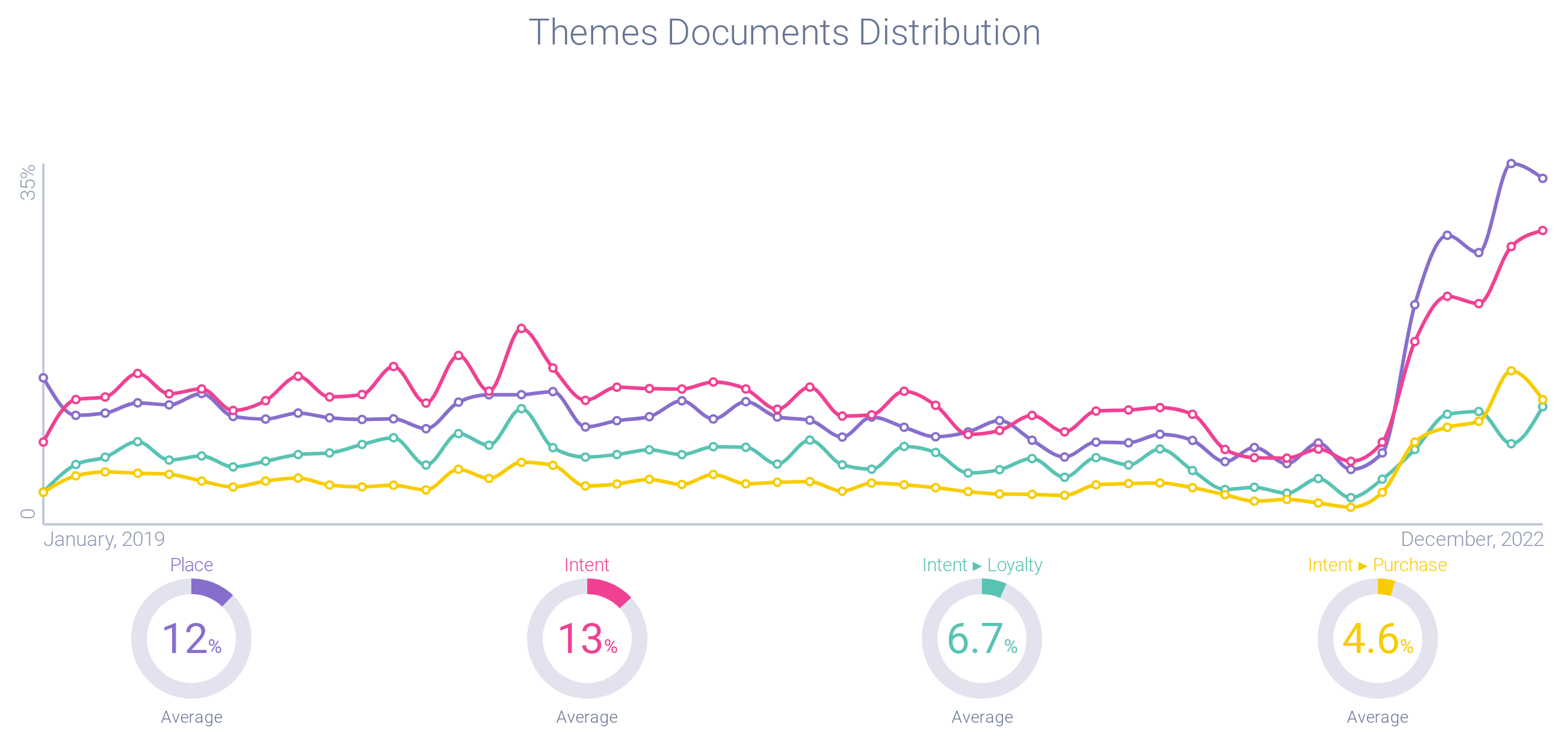Click the last pink data point at December 2022
This screenshot has width=1568, height=742.
click(1543, 230)
